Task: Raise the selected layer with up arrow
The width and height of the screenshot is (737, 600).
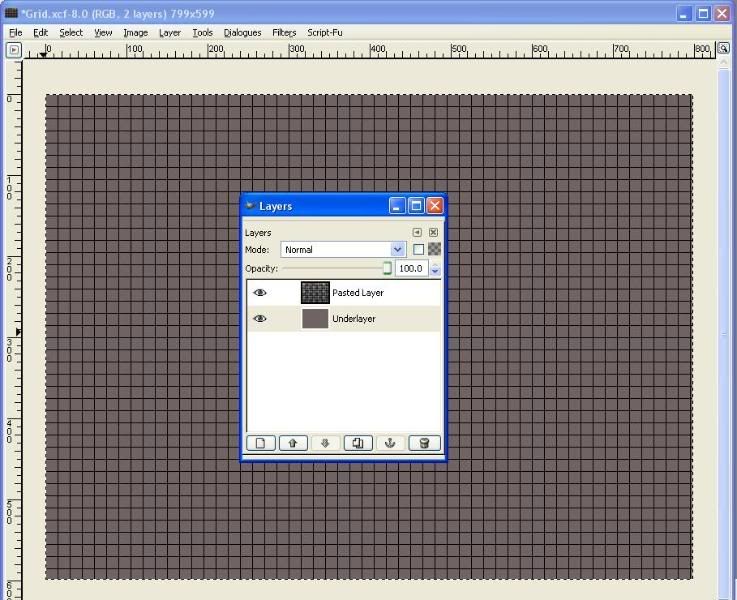Action: click(x=293, y=443)
